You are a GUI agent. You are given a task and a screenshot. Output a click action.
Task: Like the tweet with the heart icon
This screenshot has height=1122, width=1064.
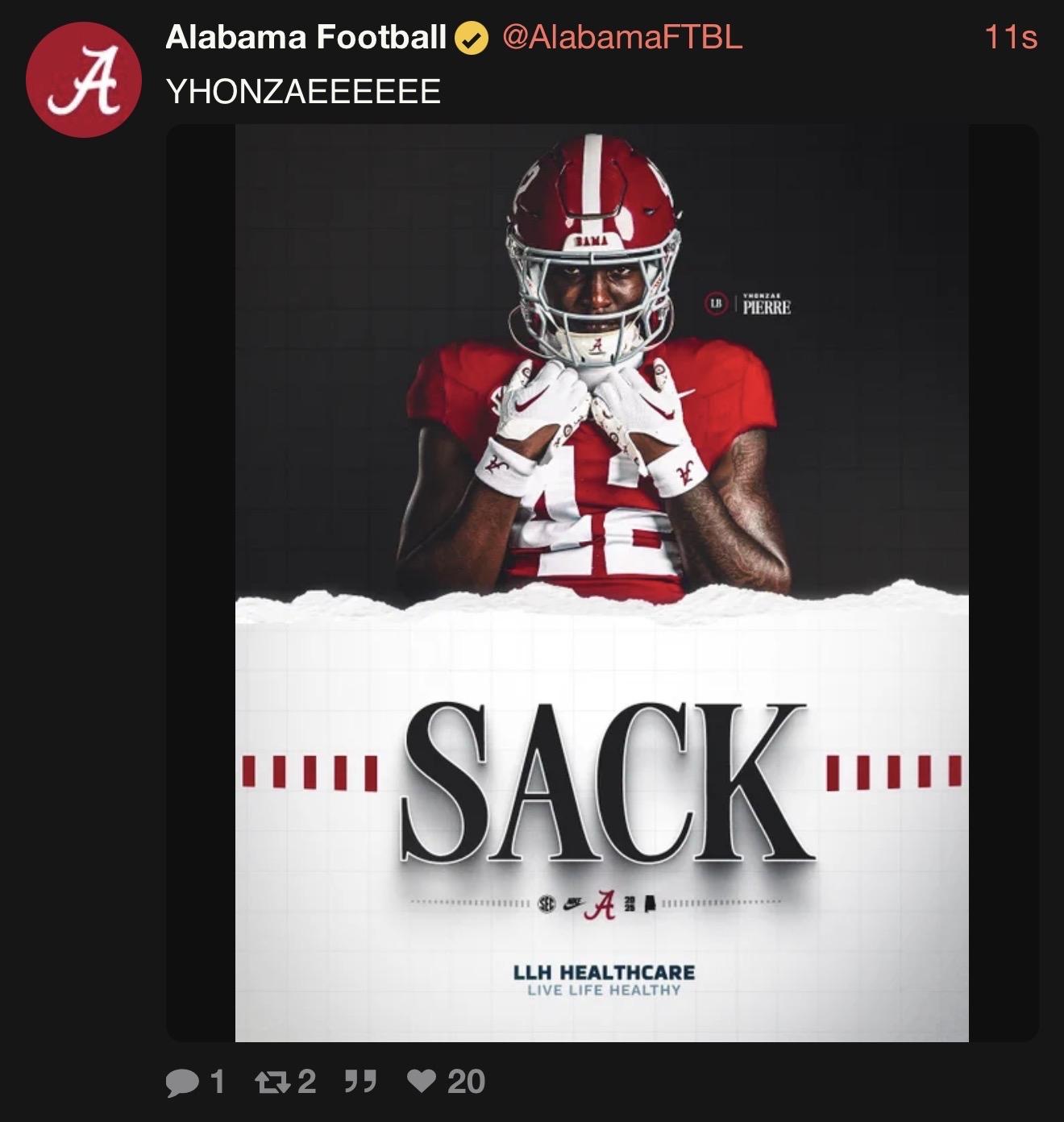click(x=422, y=1081)
